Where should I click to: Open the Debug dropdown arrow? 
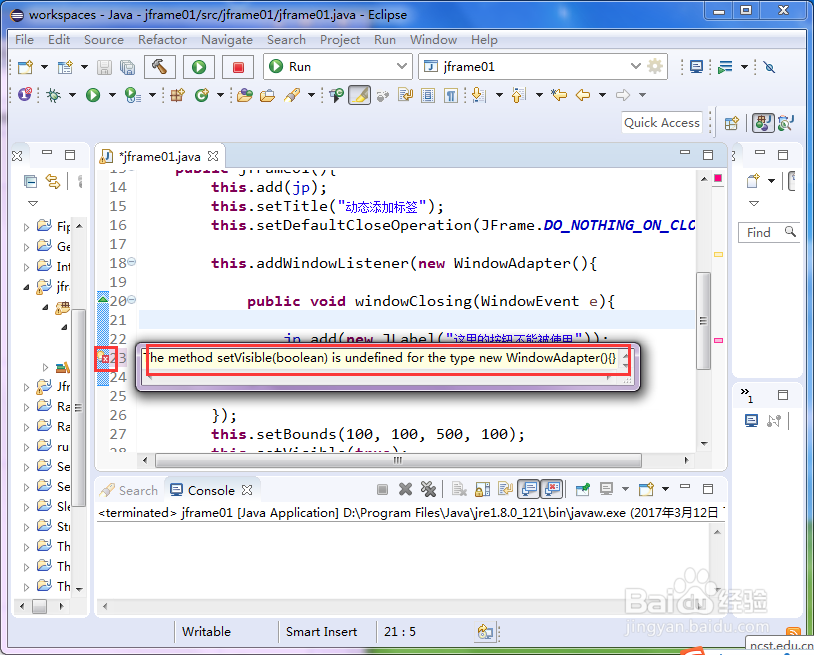coord(72,95)
